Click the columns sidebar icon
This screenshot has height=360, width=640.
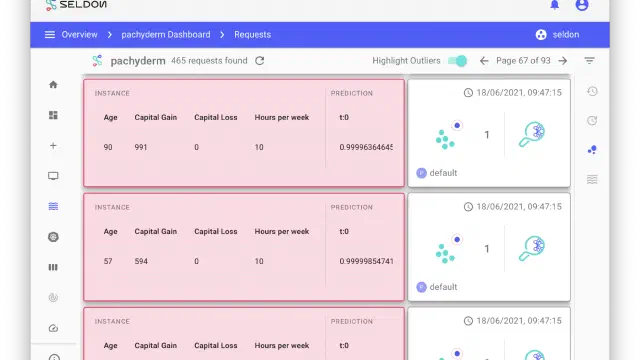(53, 267)
